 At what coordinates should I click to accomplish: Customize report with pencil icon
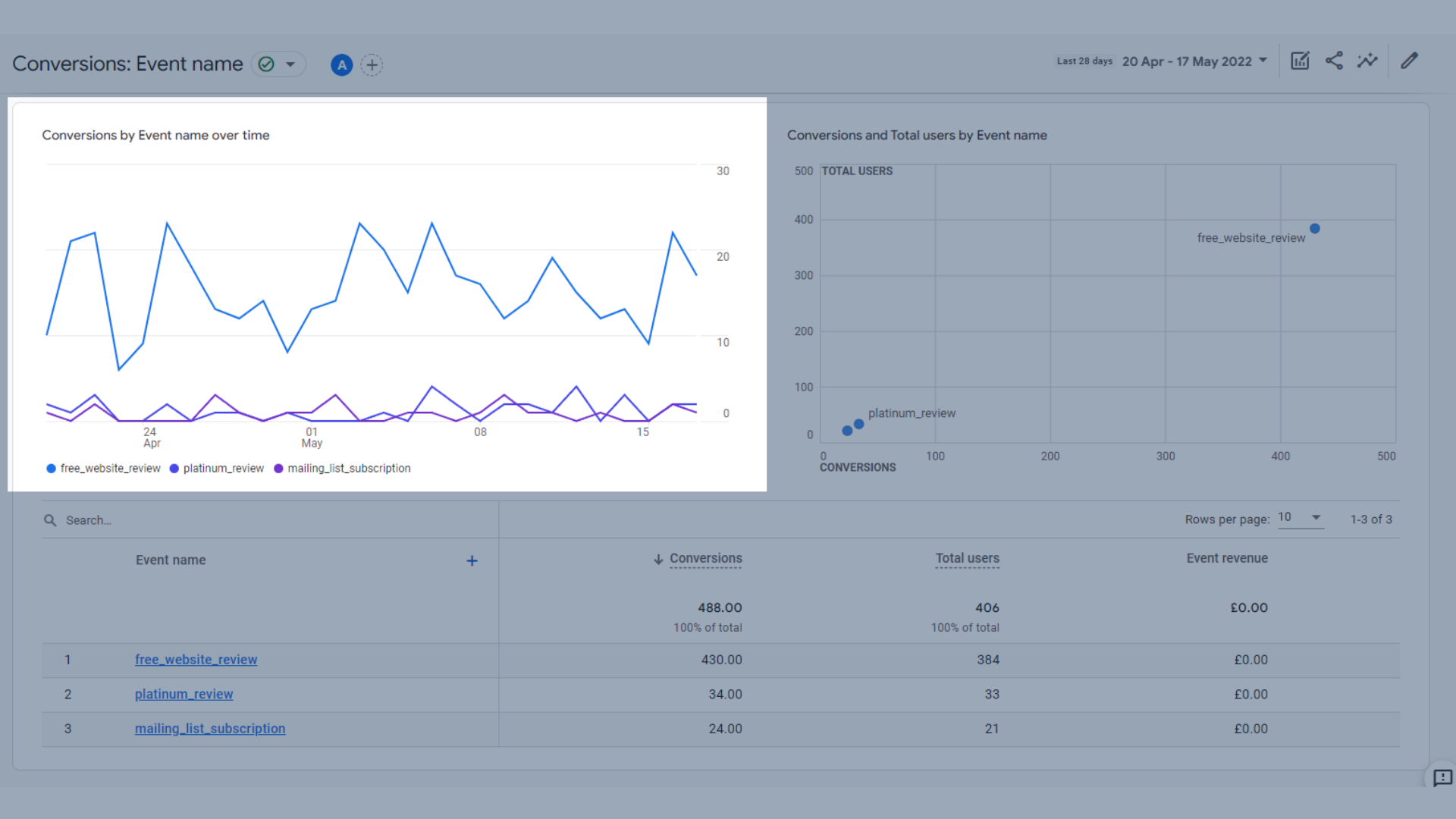(1409, 61)
